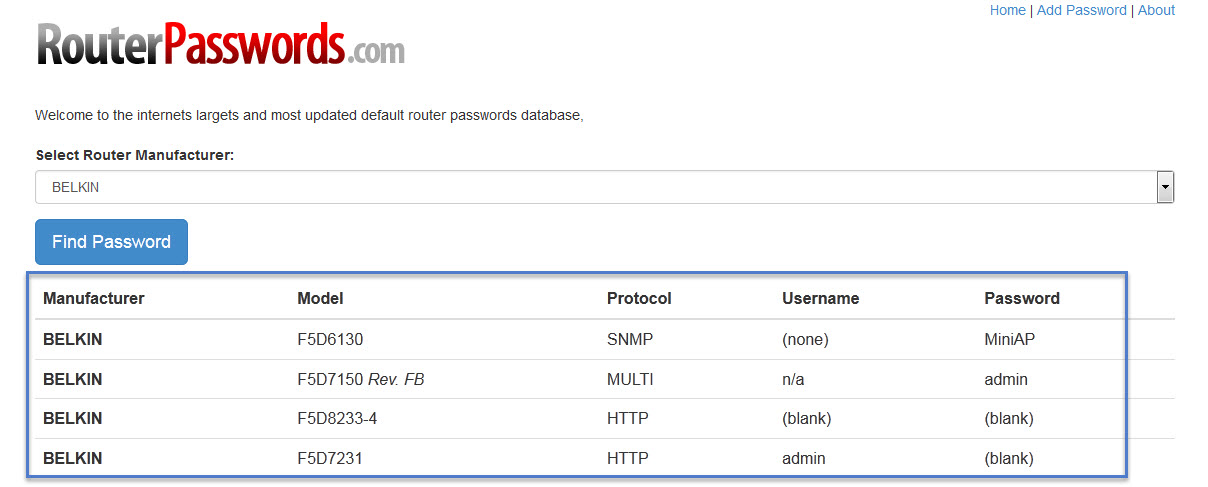Click the Protocol column header
This screenshot has width=1208, height=487.
coord(639,298)
